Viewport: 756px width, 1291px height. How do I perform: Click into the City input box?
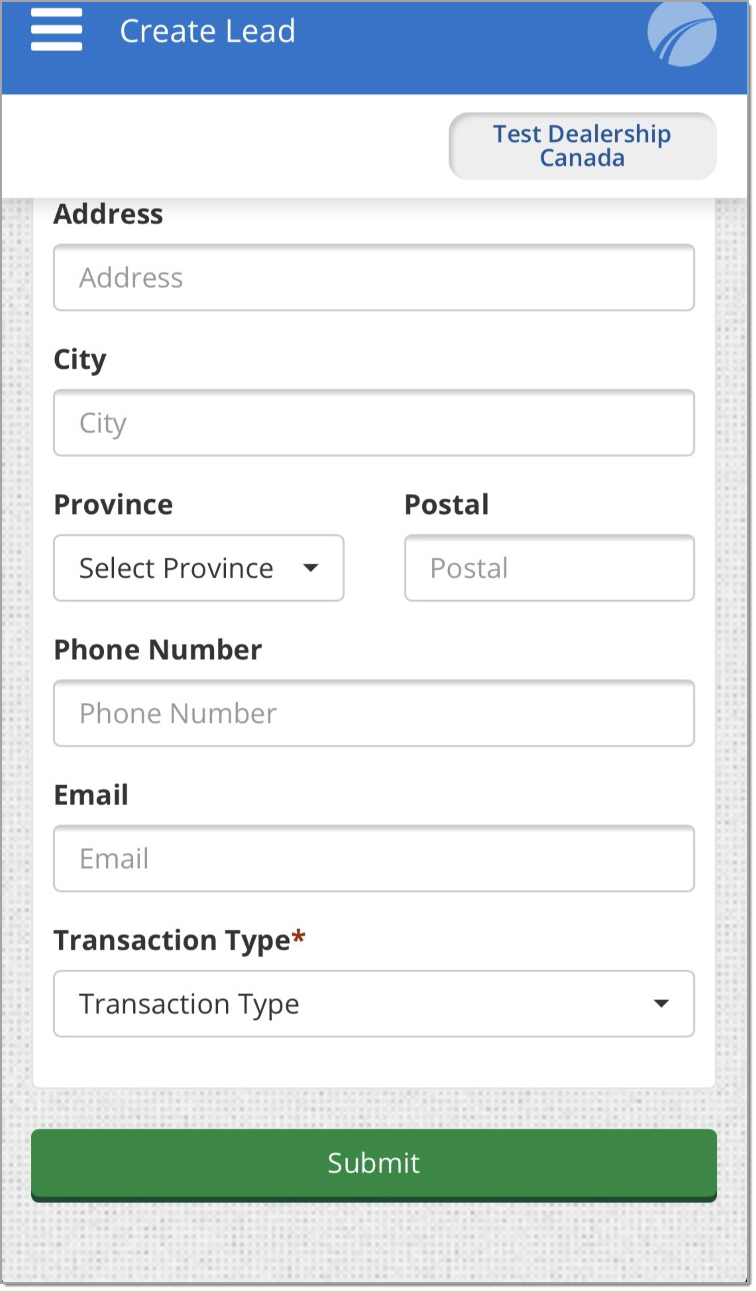pos(374,423)
